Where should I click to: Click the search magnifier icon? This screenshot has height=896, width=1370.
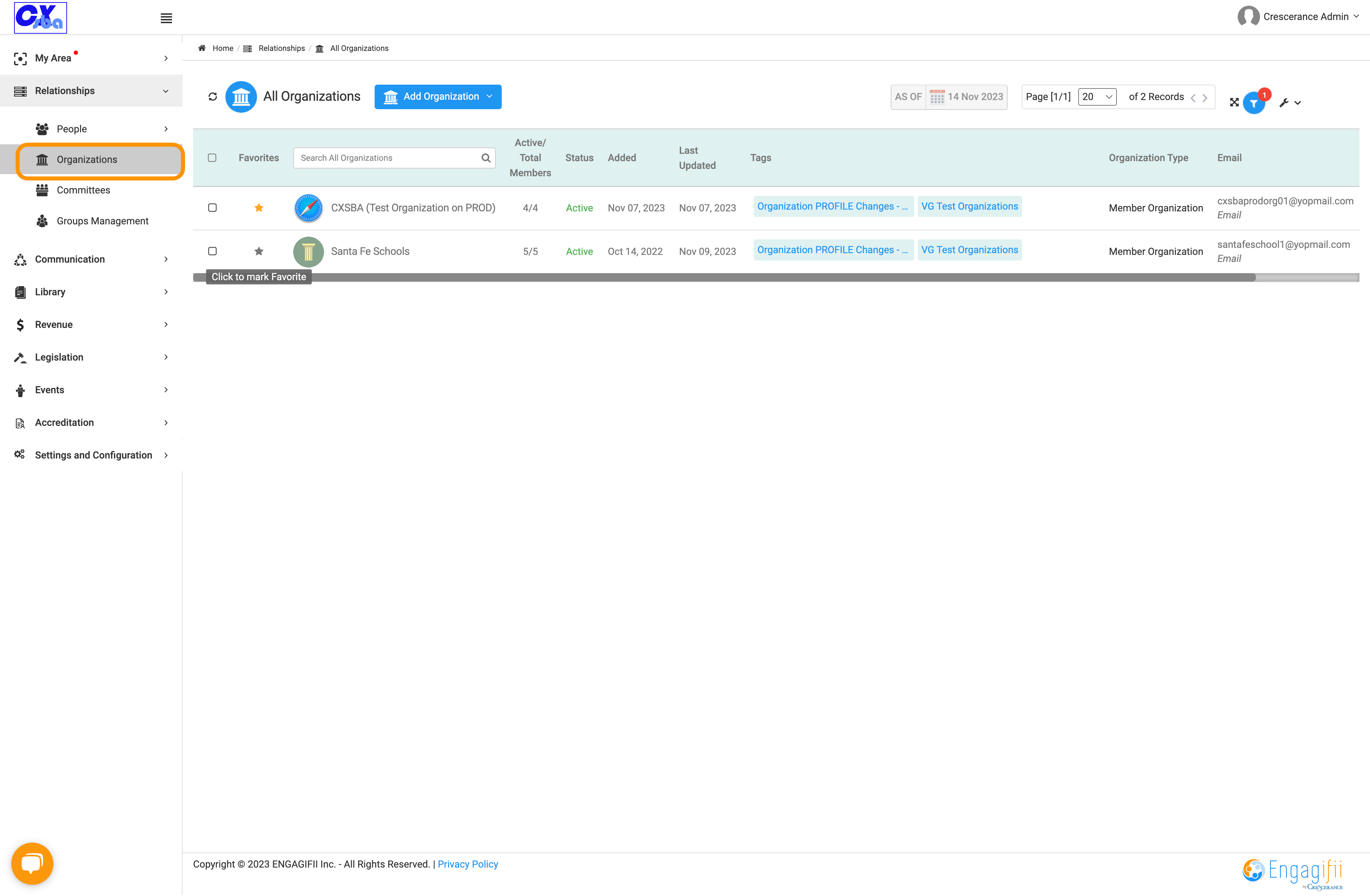click(486, 158)
